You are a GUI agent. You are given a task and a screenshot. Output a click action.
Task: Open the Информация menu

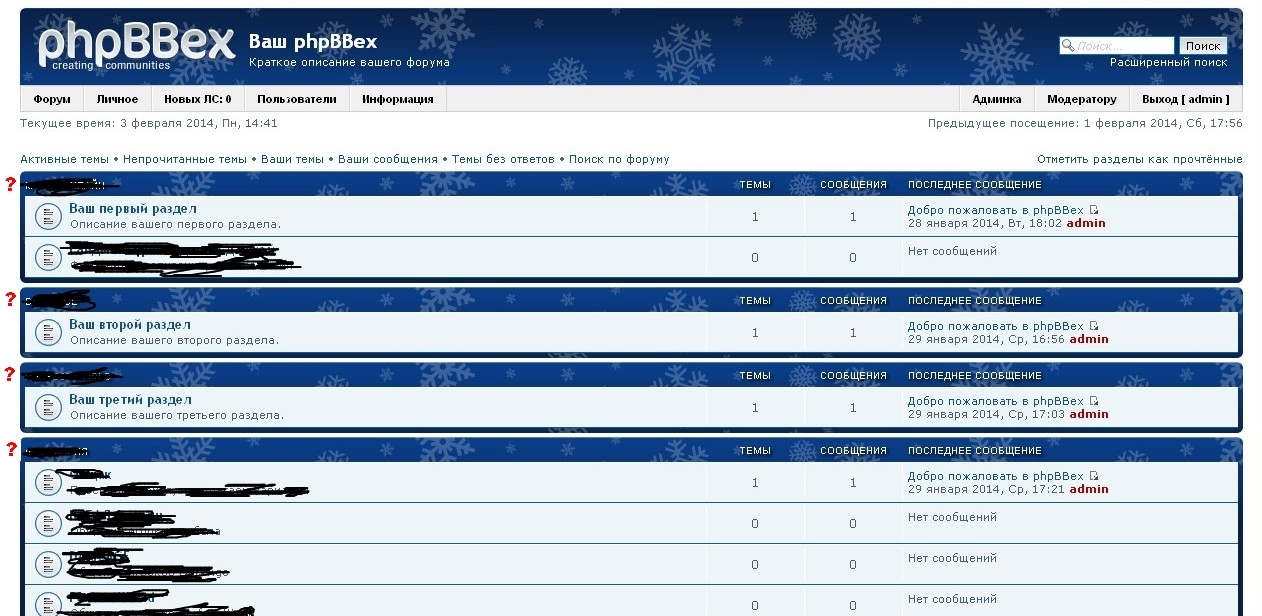(x=397, y=99)
